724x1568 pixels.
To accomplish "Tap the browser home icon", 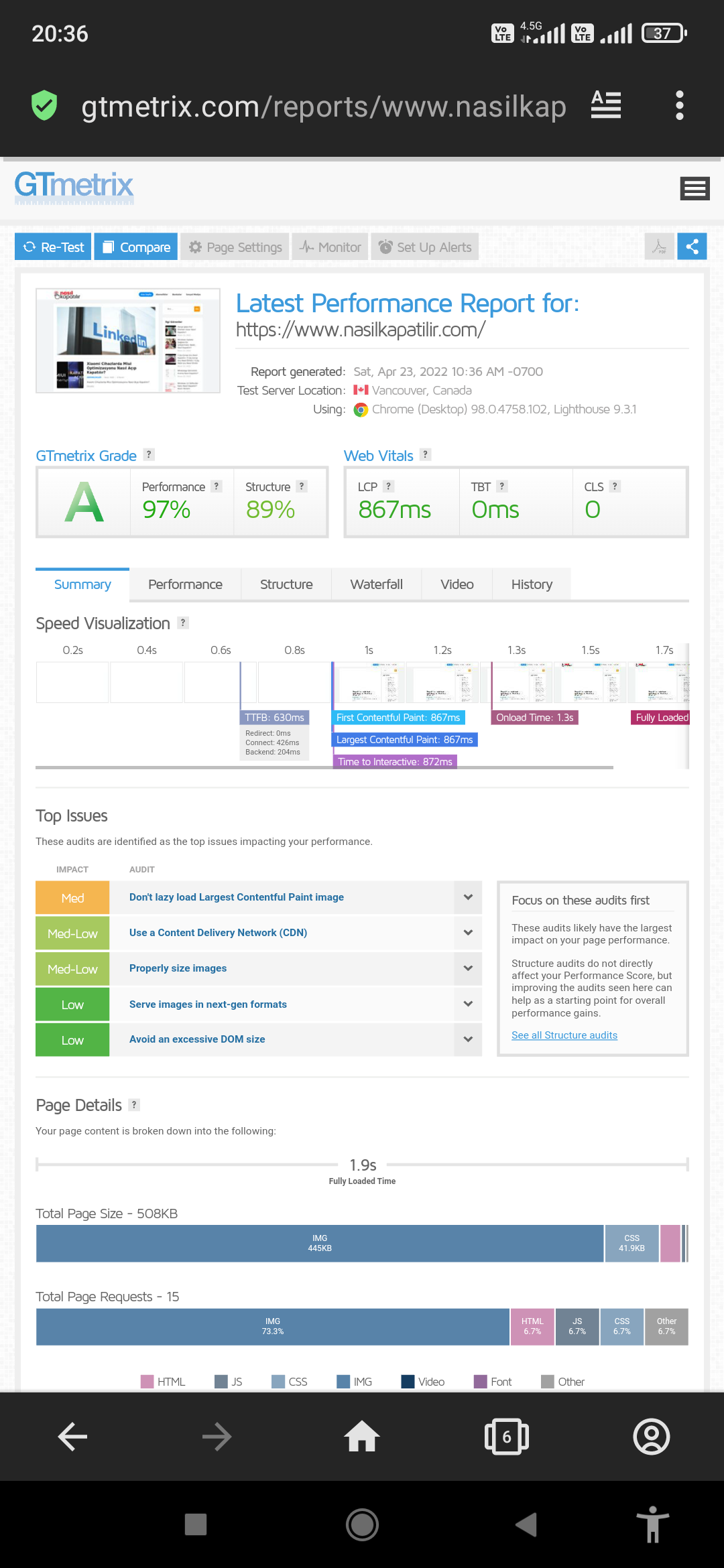I will coord(362,1437).
